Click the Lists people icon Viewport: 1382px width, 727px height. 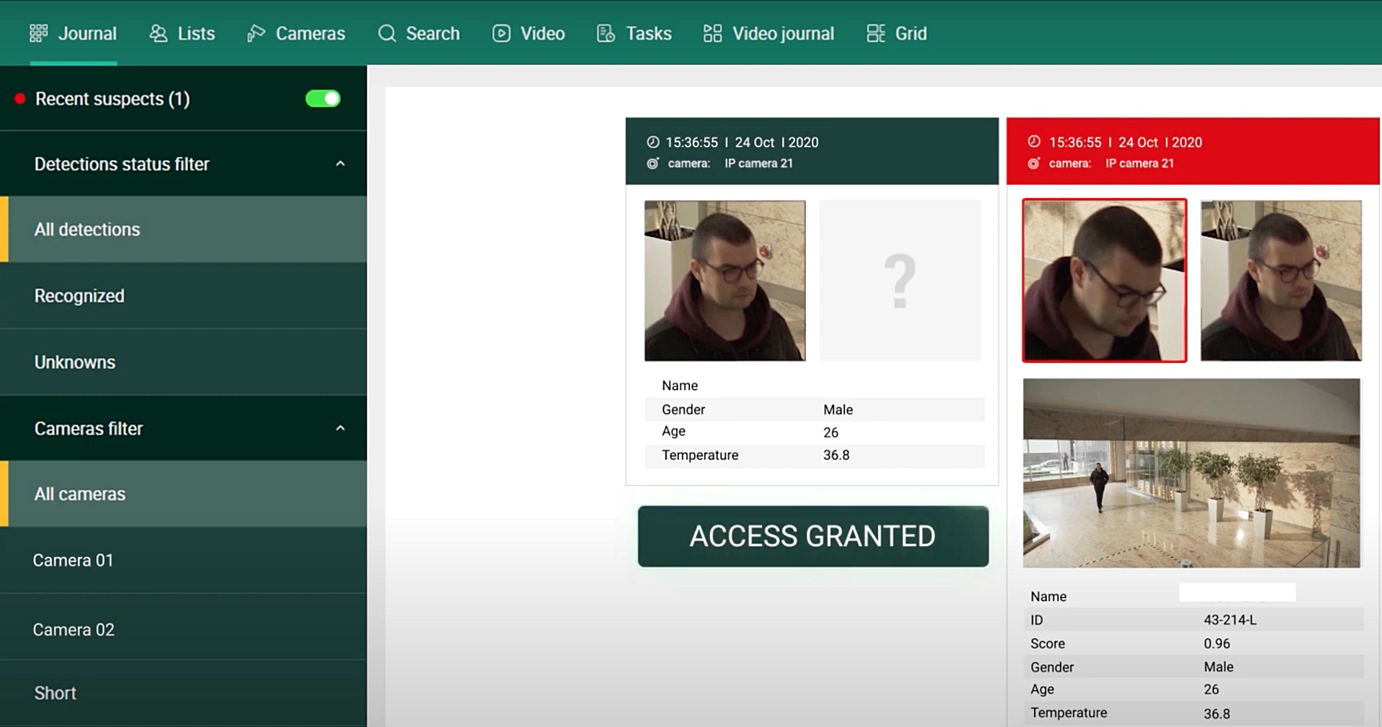(x=158, y=33)
